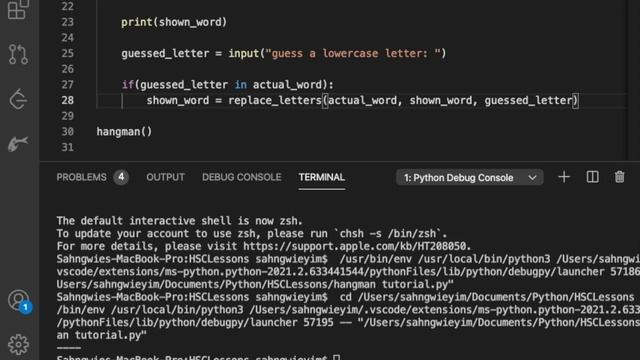The image size is (640, 360).
Task: Create a new terminal with plus icon
Action: 564,177
